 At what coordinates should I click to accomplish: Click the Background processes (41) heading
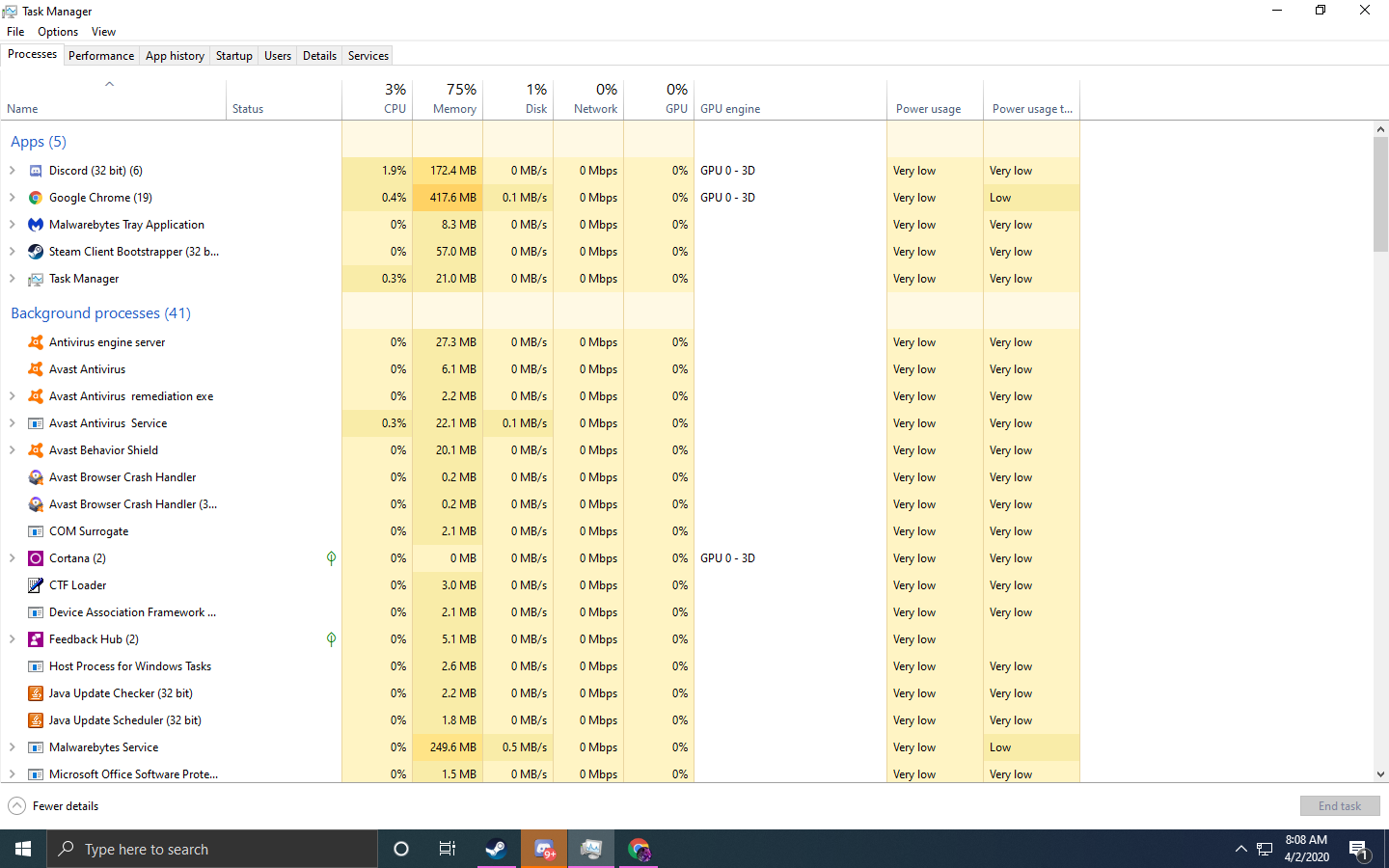point(100,313)
